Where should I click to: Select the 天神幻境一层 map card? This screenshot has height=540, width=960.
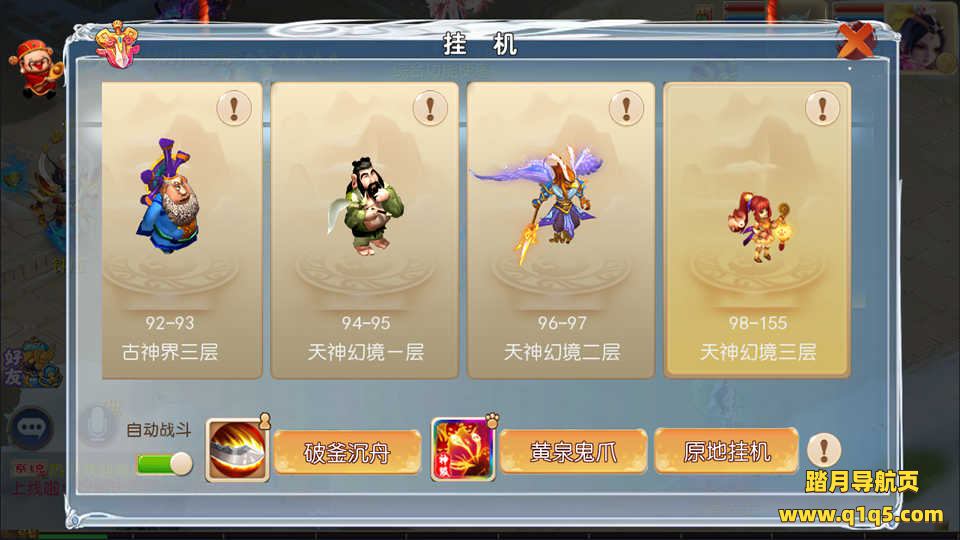[365, 230]
